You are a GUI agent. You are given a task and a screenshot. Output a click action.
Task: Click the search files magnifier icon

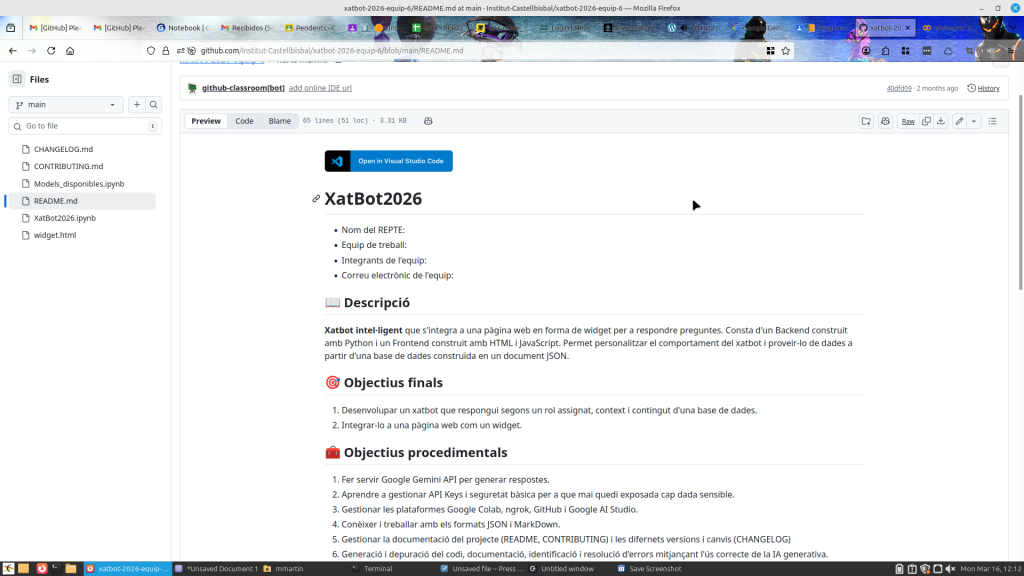pyautogui.click(x=154, y=104)
